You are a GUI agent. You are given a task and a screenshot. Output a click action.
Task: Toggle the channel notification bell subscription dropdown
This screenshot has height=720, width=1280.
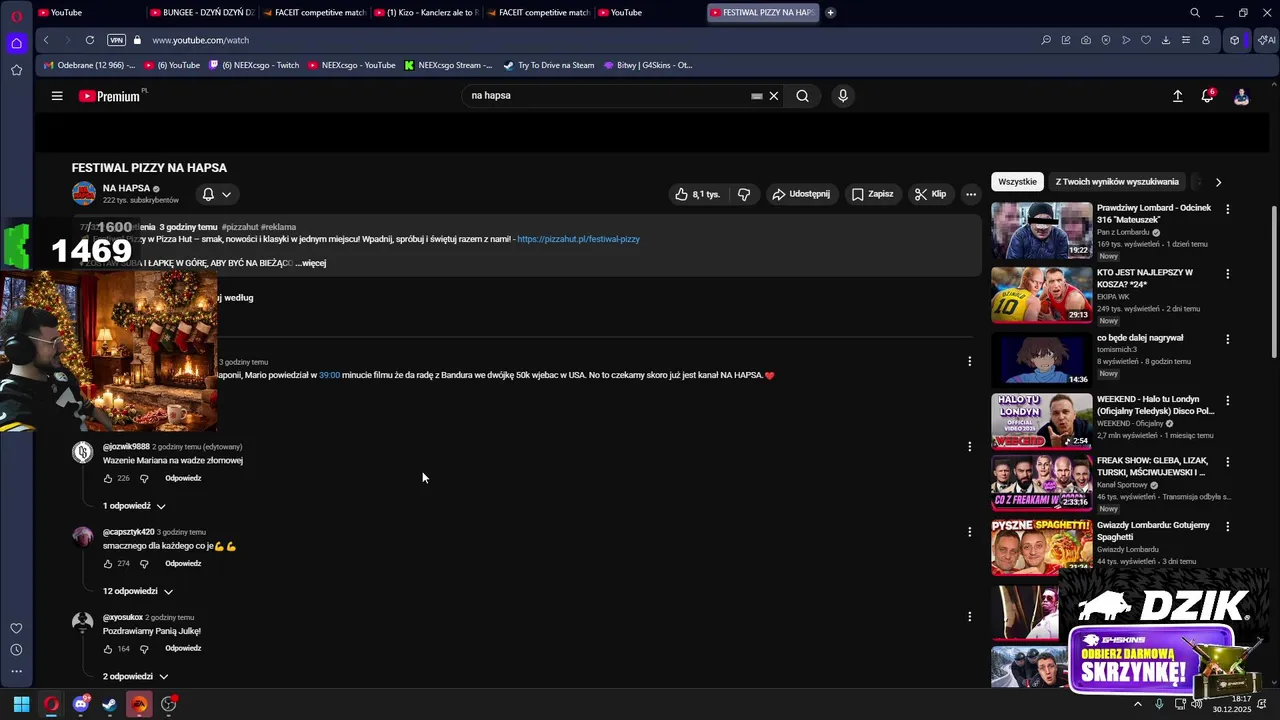click(x=217, y=194)
